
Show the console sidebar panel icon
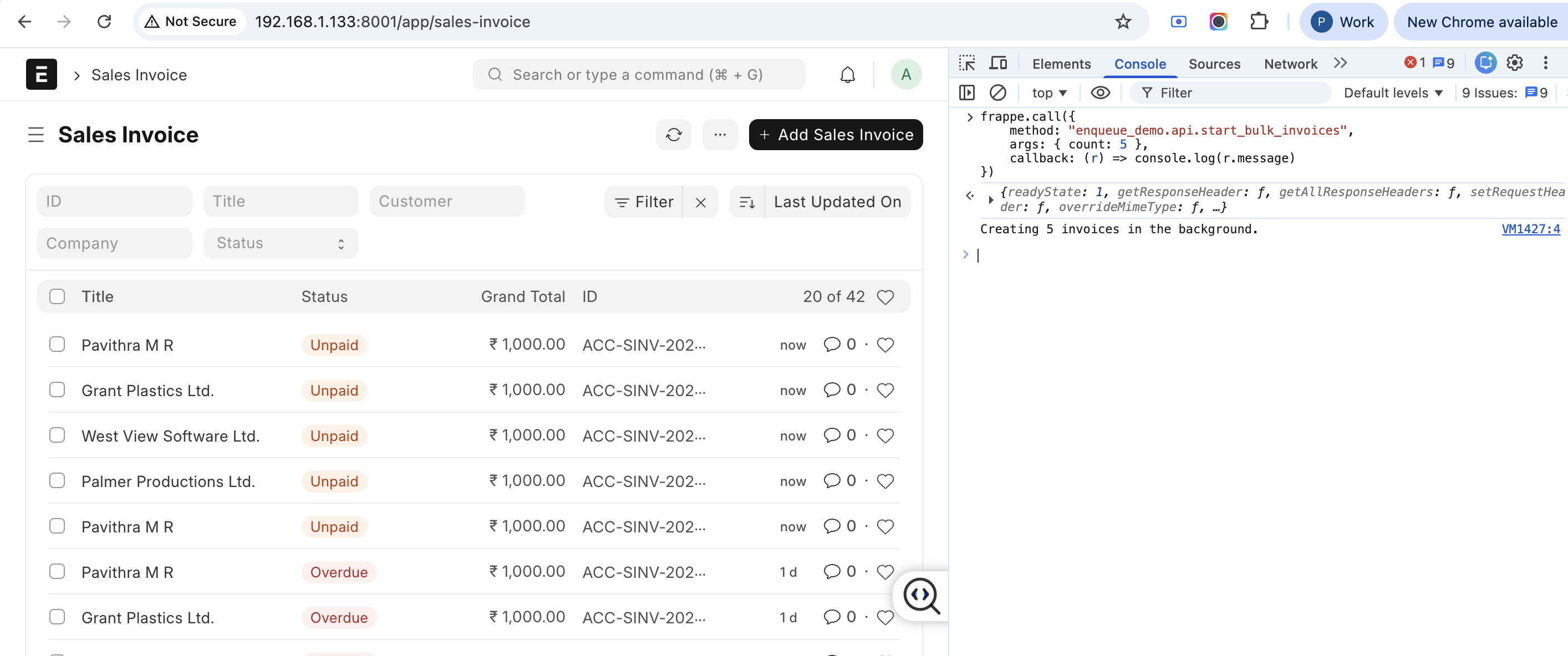click(966, 93)
